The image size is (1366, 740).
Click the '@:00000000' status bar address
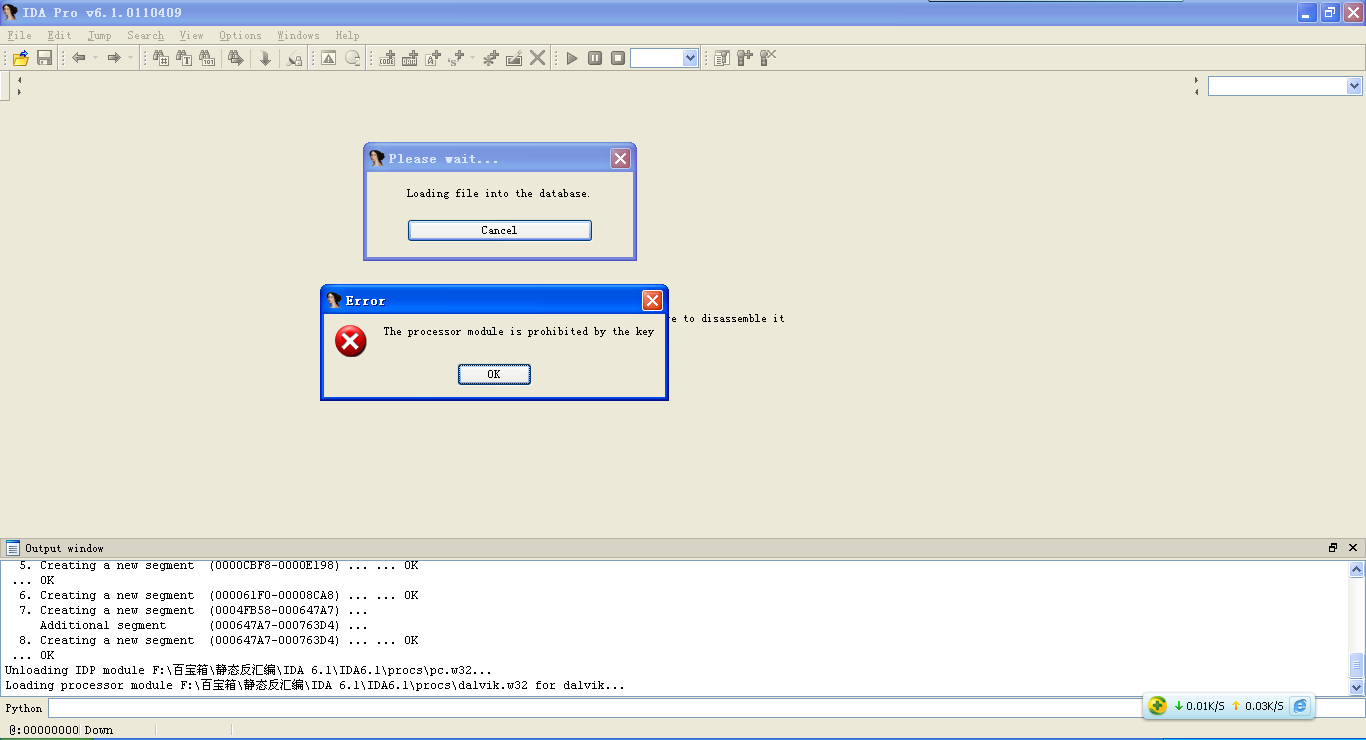(44, 730)
